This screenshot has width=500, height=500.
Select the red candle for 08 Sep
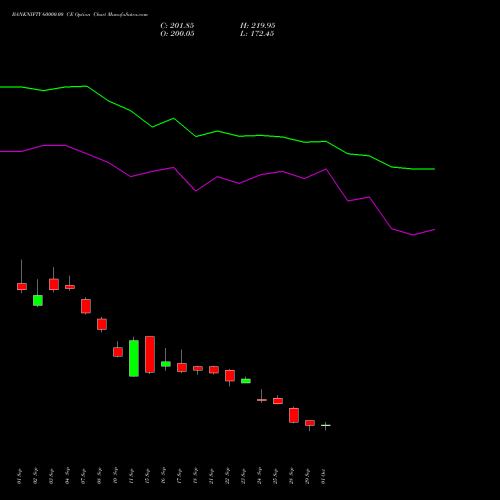102,324
